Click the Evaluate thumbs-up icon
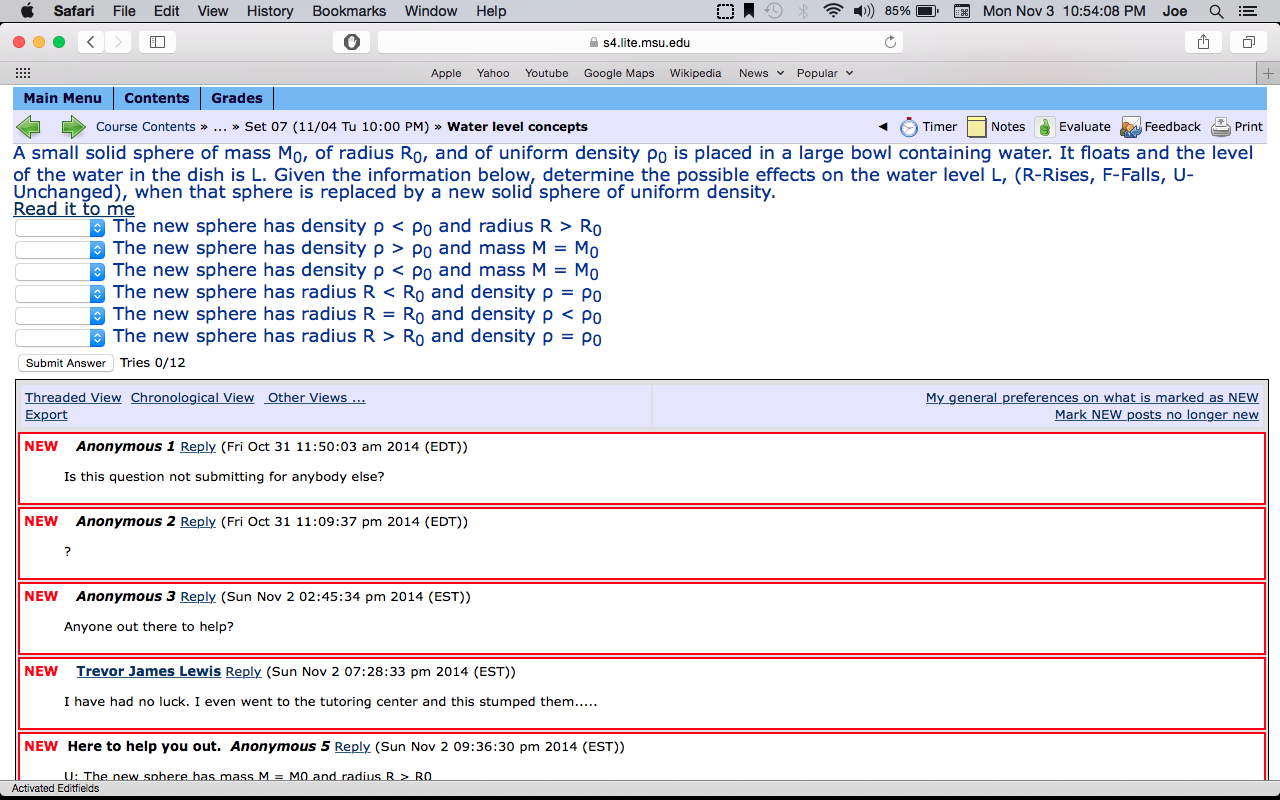The width and height of the screenshot is (1280, 800). tap(1044, 127)
